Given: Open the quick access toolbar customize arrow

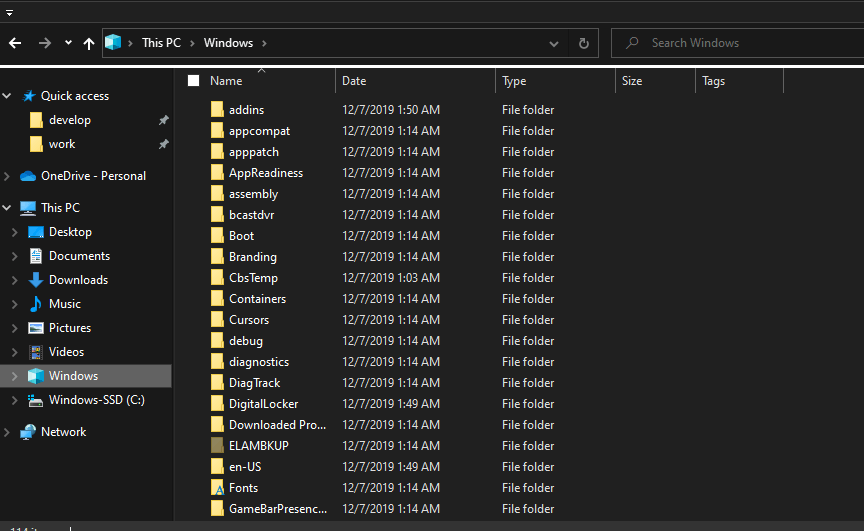Looking at the screenshot, I should [9, 13].
